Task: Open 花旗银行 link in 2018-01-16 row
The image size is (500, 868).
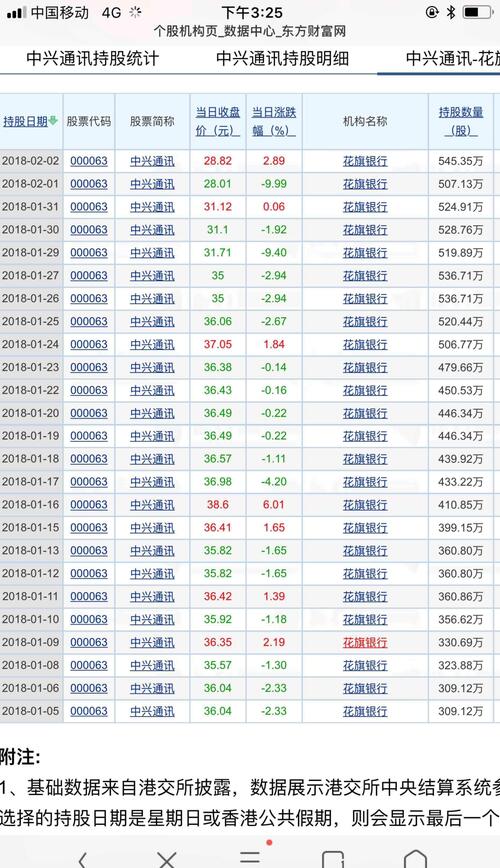Action: 365,505
